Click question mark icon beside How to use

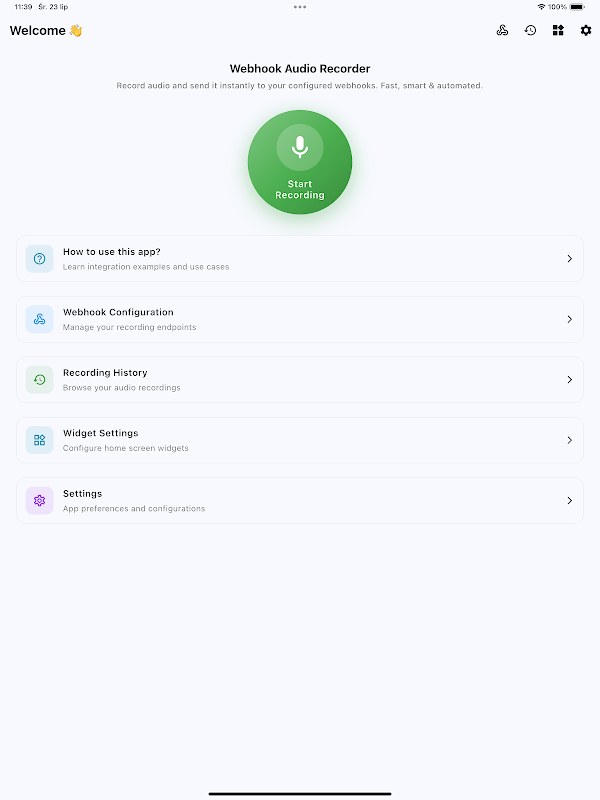pyautogui.click(x=39, y=259)
